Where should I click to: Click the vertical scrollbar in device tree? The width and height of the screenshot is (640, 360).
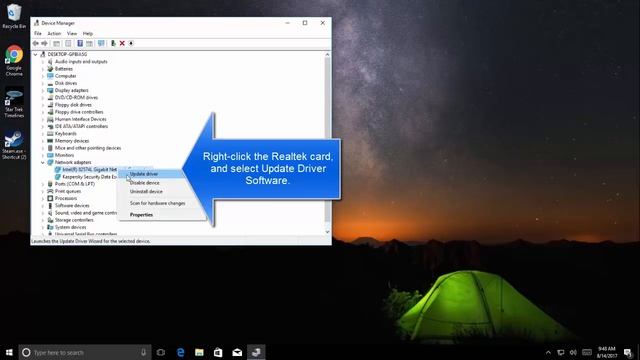(x=327, y=143)
